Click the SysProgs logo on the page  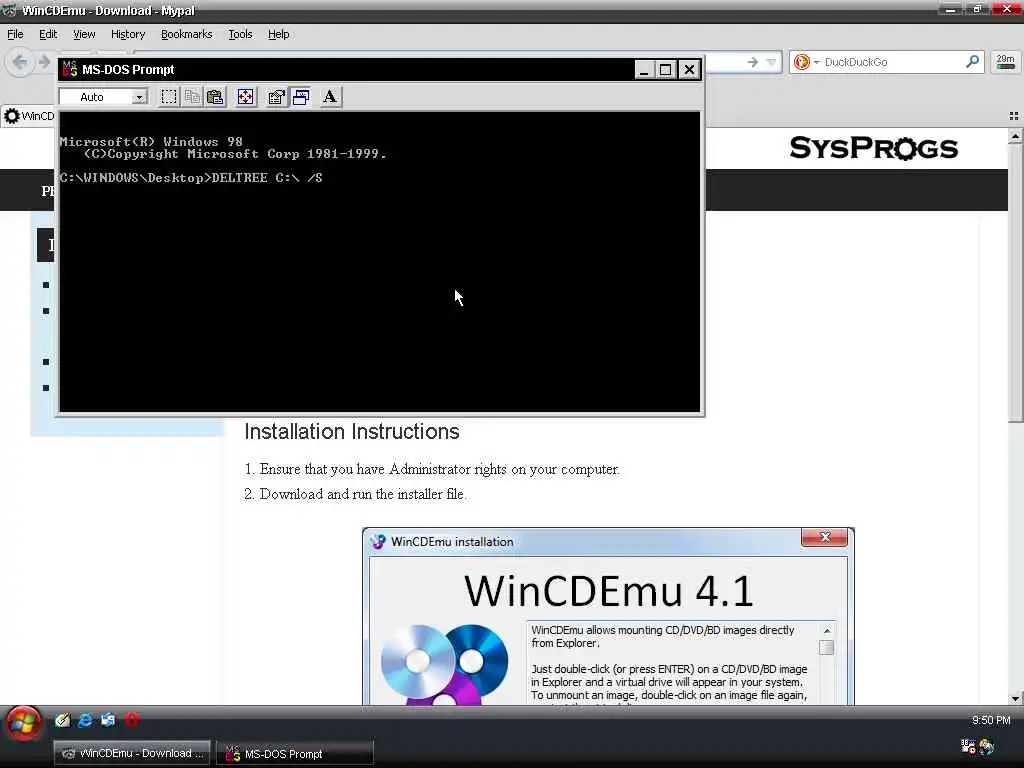[874, 148]
